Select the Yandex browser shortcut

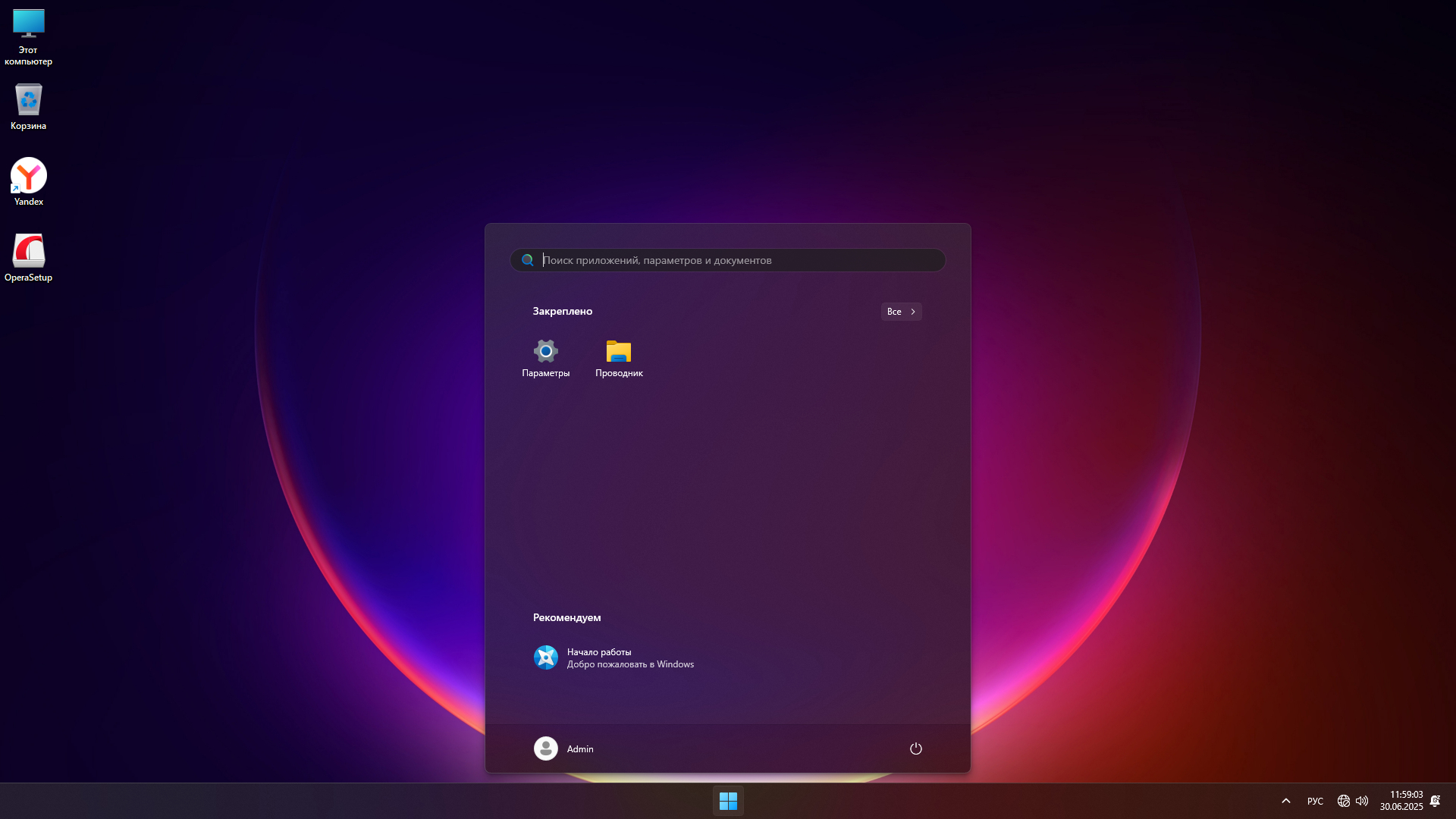click(x=28, y=177)
